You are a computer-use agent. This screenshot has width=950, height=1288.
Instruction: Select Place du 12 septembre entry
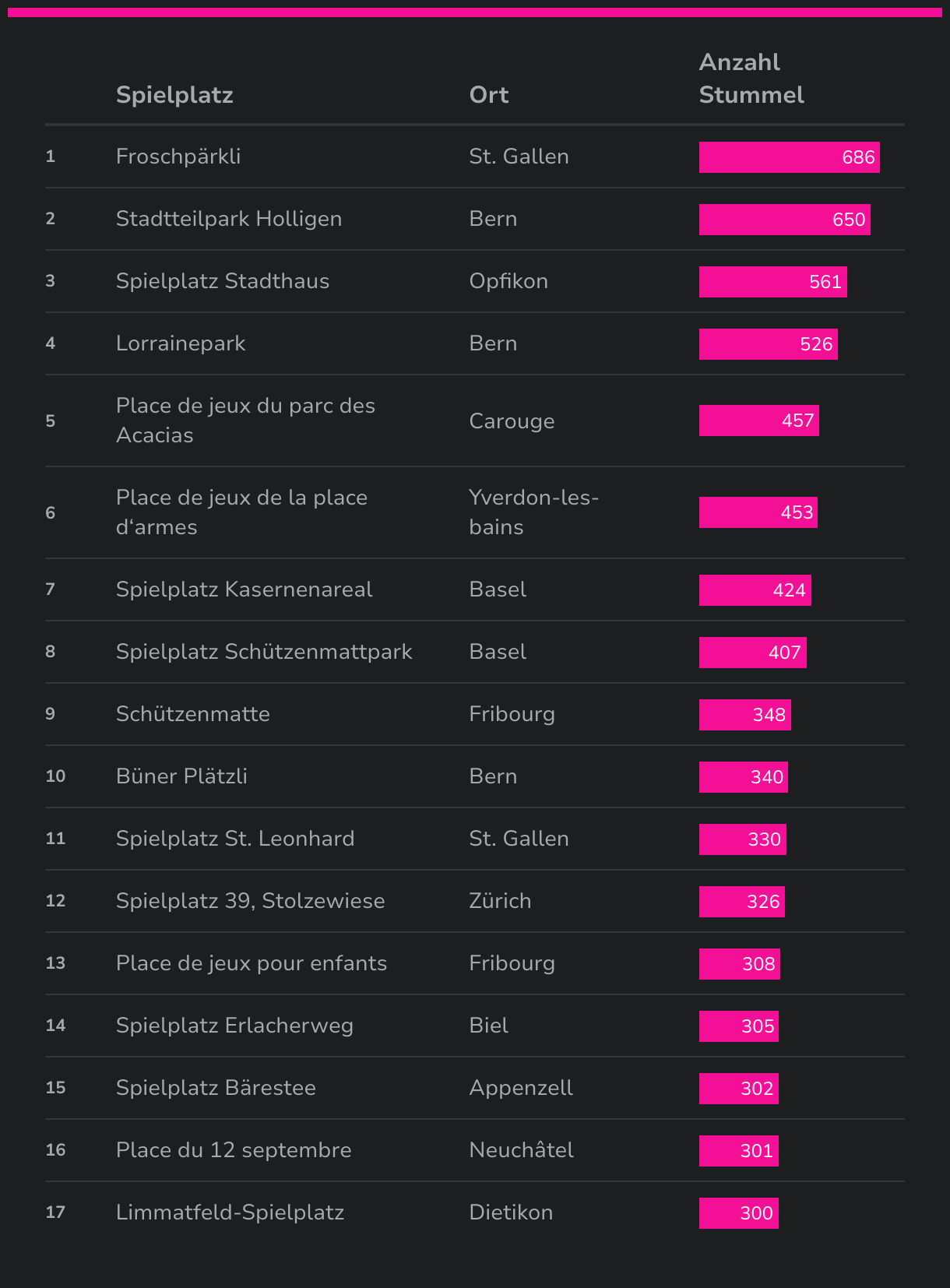[233, 1150]
